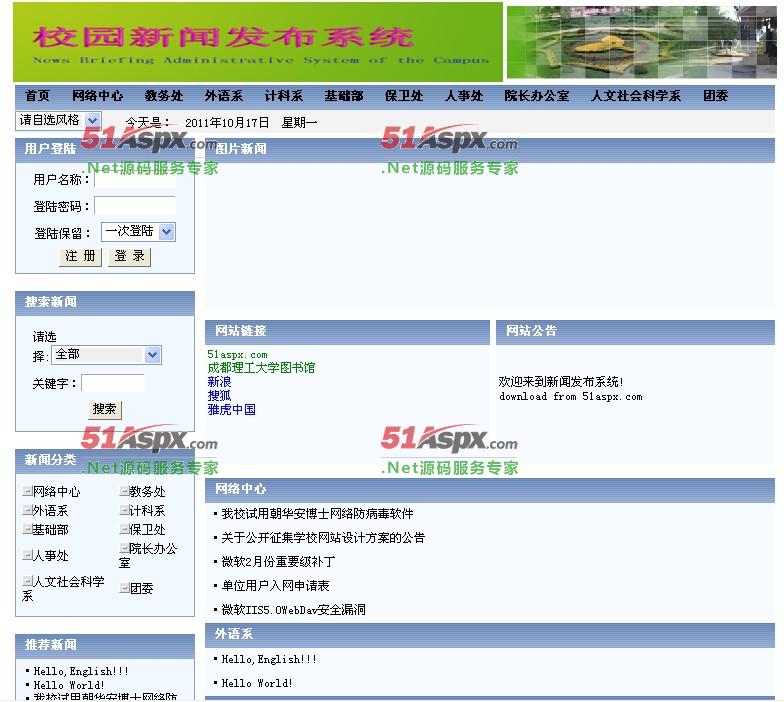The image size is (784, 702).
Task: Click the 搜索 search button
Action: 104,410
